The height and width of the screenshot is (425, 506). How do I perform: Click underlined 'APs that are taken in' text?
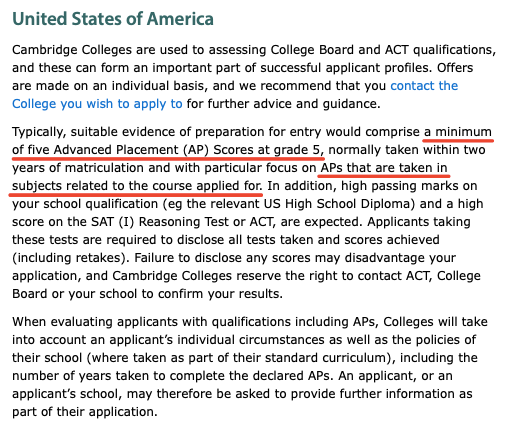click(384, 168)
